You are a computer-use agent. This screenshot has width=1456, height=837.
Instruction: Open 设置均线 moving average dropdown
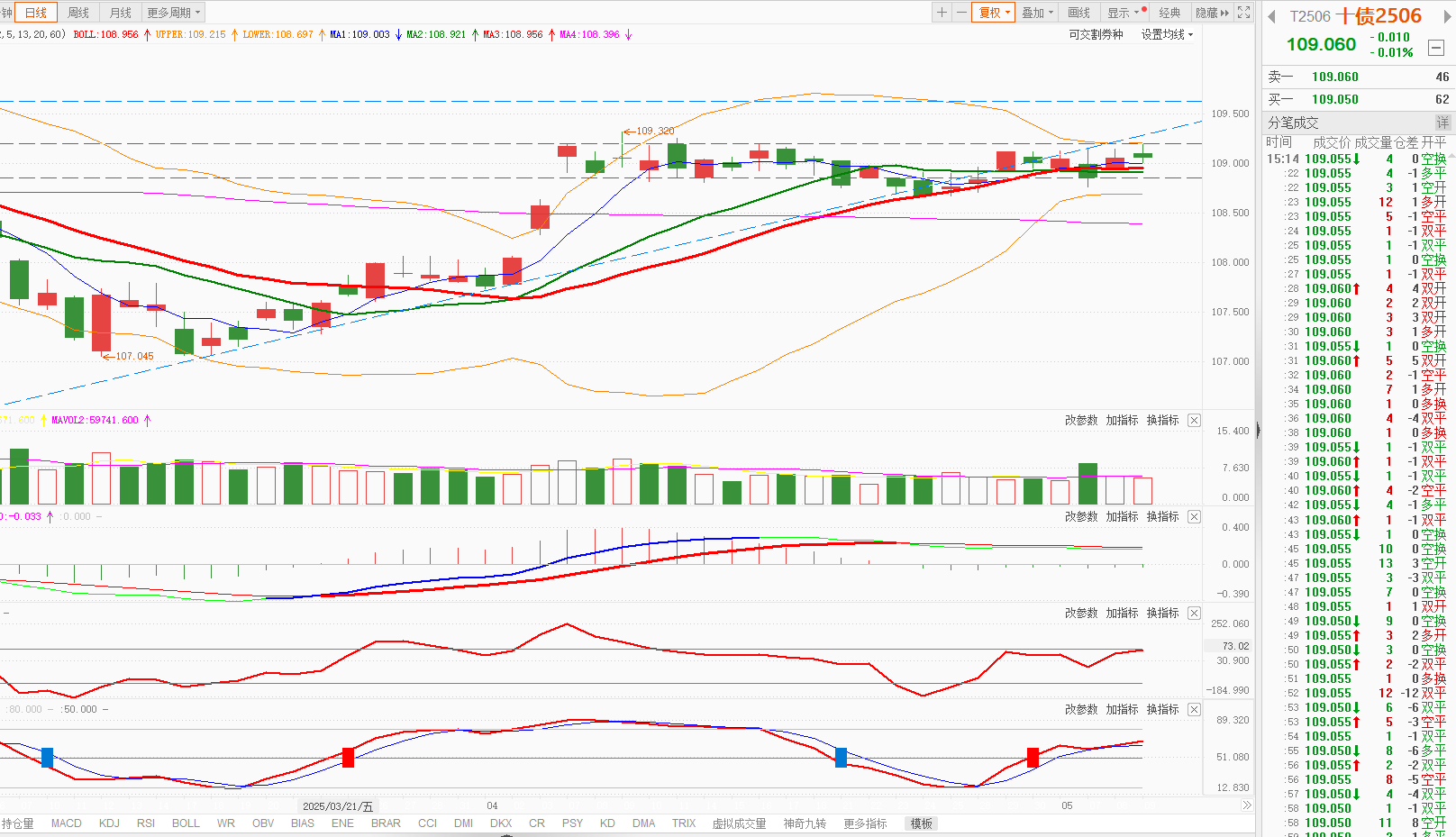click(x=1167, y=34)
